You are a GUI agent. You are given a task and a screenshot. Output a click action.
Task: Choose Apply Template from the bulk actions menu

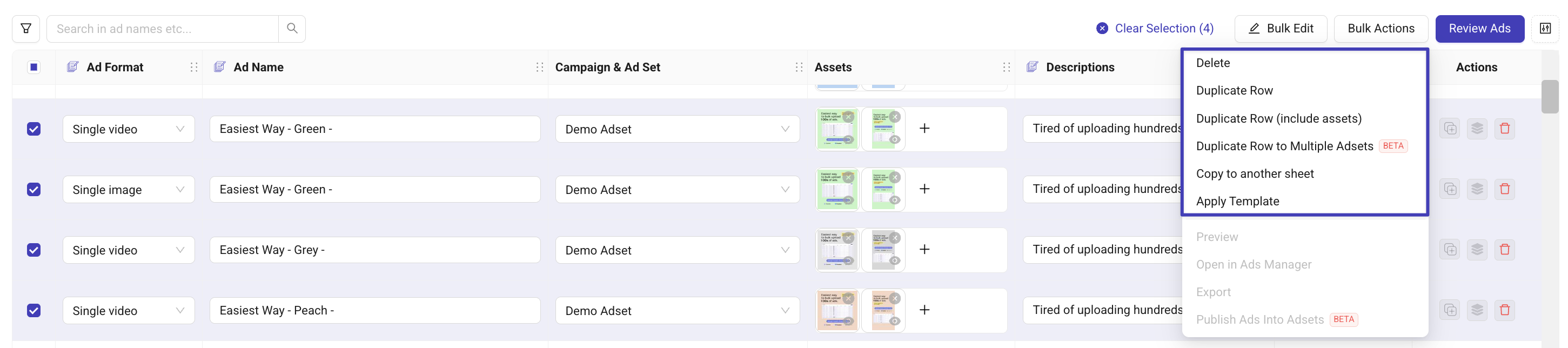pyautogui.click(x=1237, y=202)
